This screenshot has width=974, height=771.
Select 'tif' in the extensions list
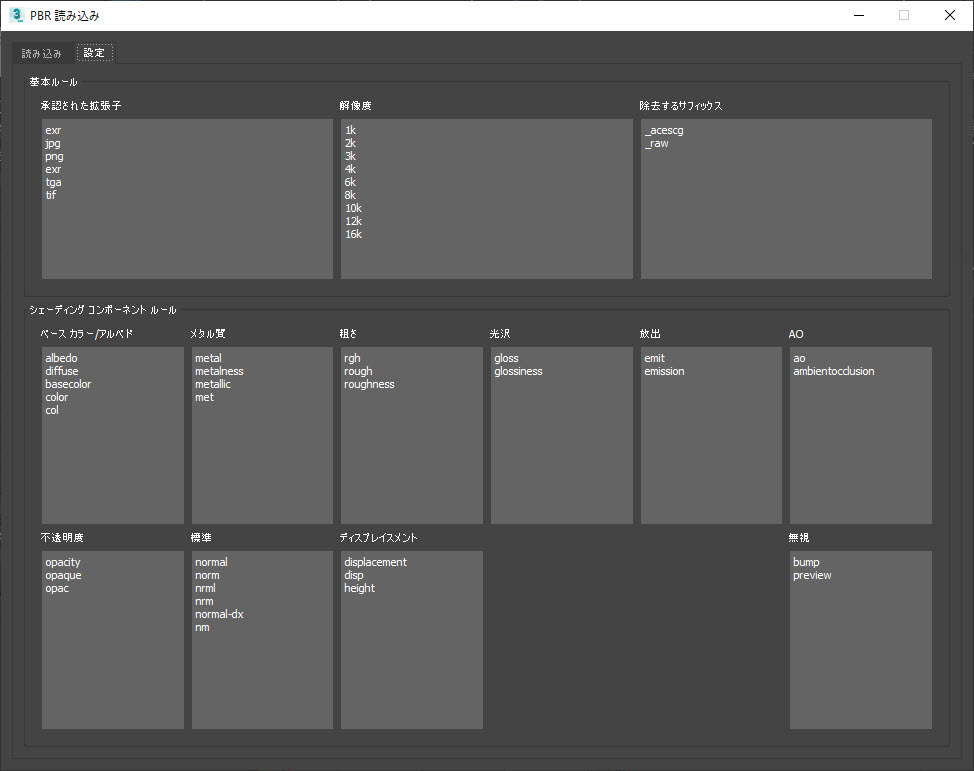[x=50, y=195]
